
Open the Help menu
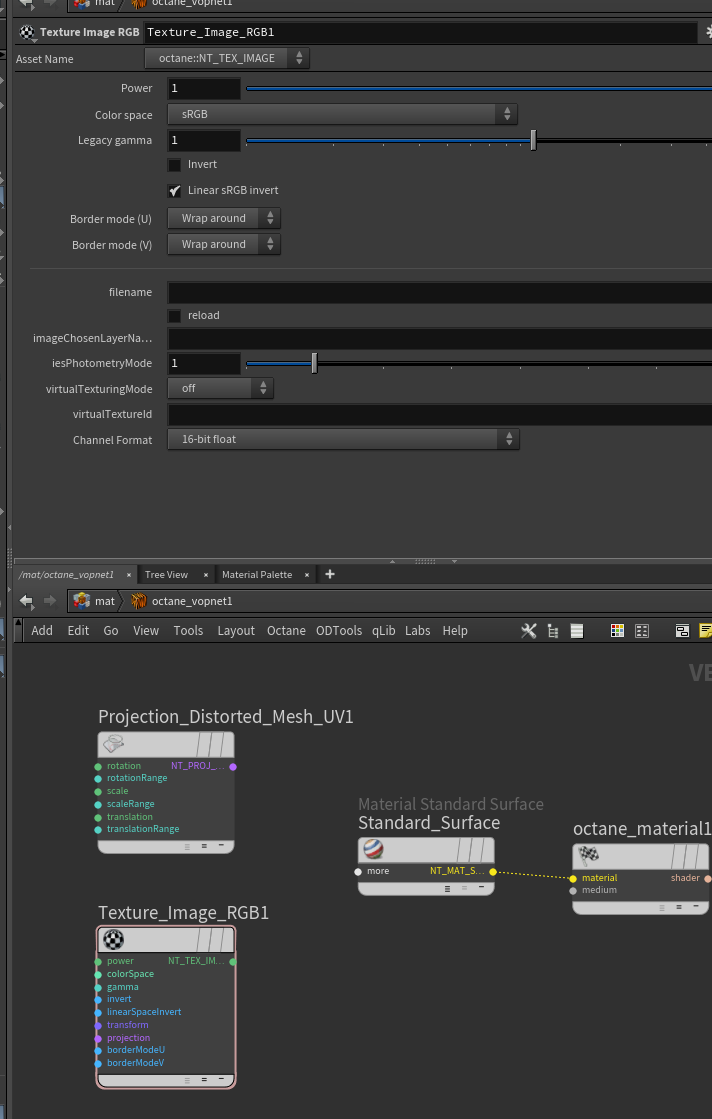455,631
